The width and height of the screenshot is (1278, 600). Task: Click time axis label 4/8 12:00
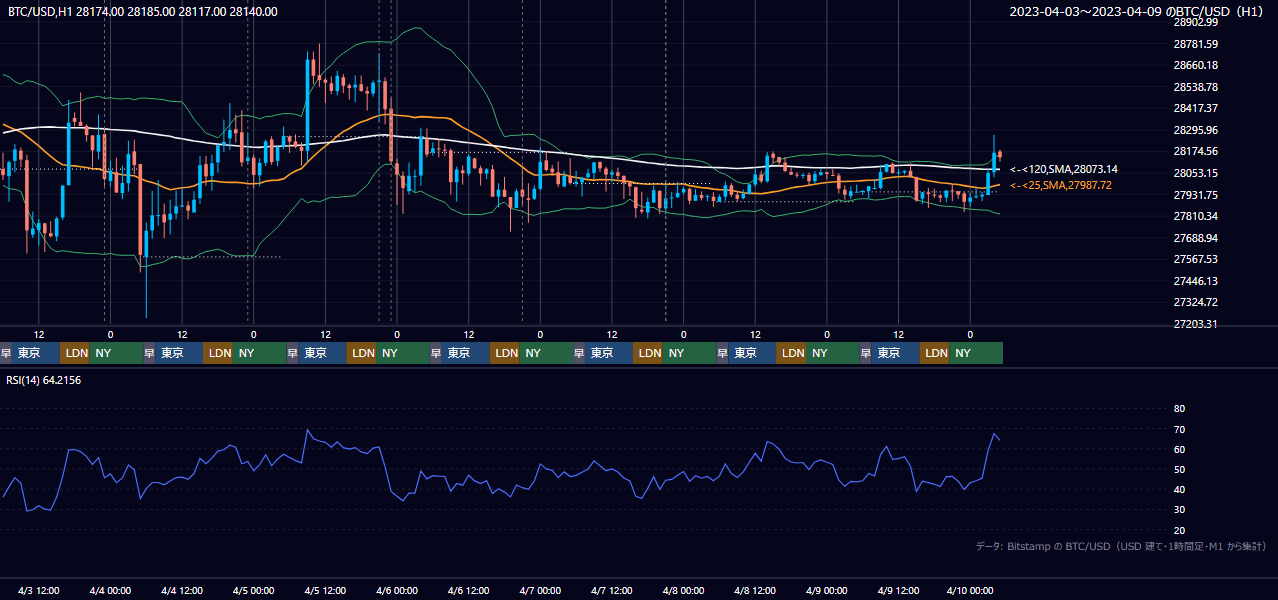[755, 590]
